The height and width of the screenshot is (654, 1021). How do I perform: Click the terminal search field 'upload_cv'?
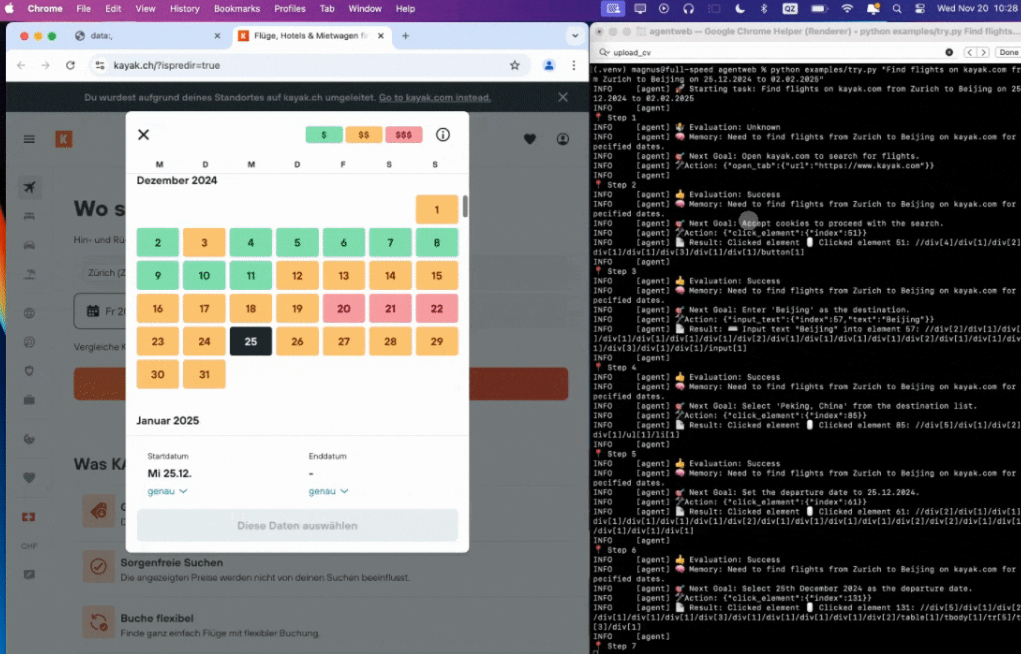(776, 52)
